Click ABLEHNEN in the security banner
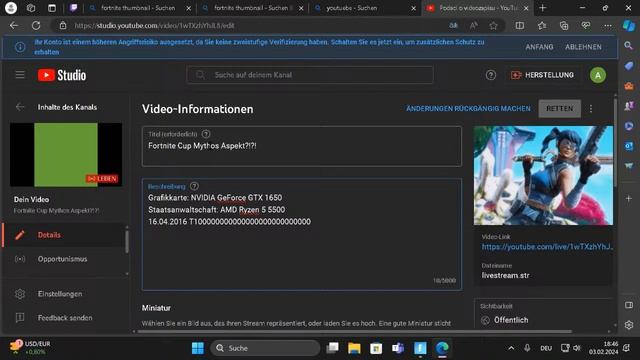The image size is (640, 360). [583, 47]
